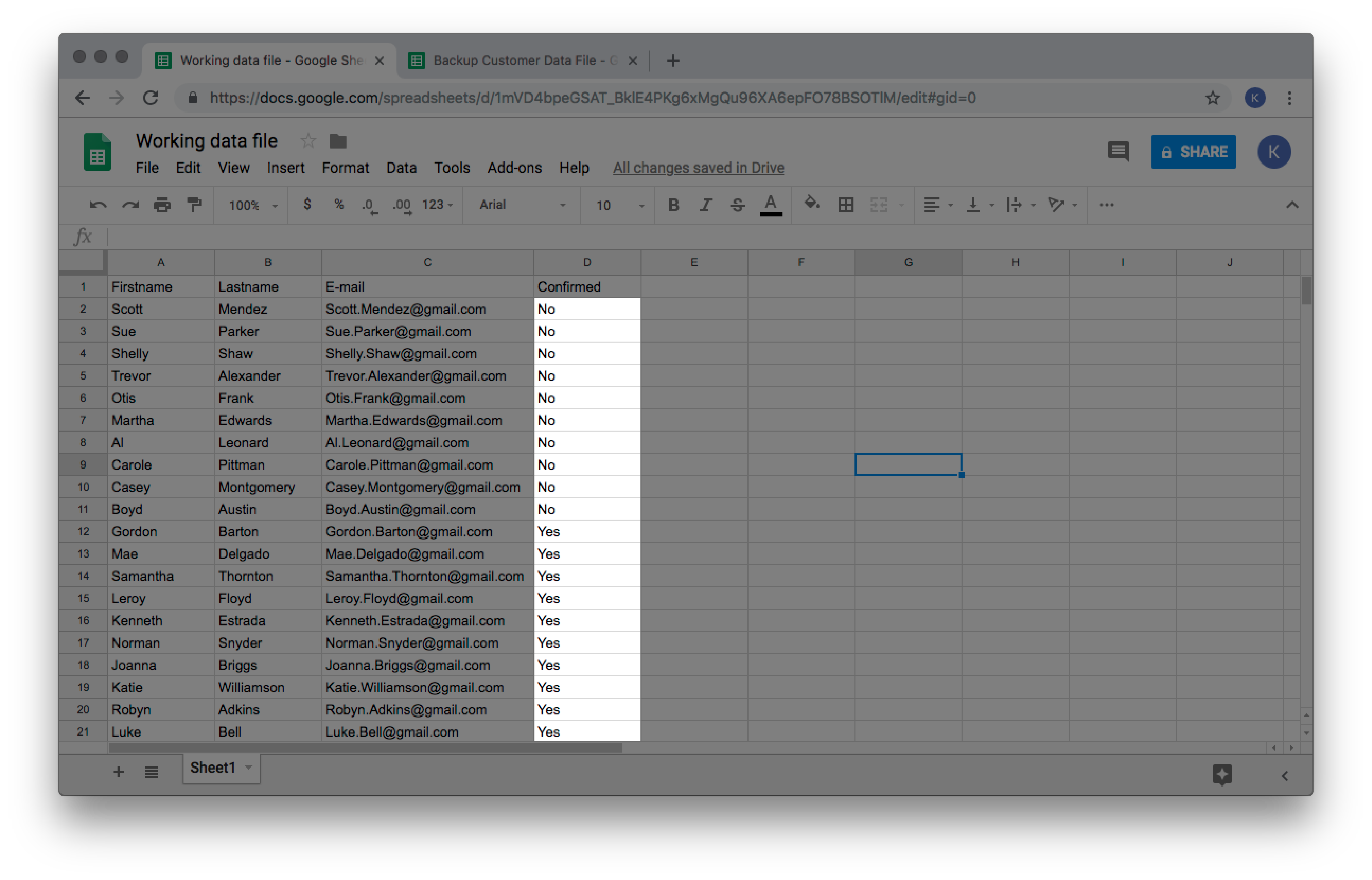This screenshot has width=1372, height=880.
Task: Reload the page
Action: click(x=150, y=98)
